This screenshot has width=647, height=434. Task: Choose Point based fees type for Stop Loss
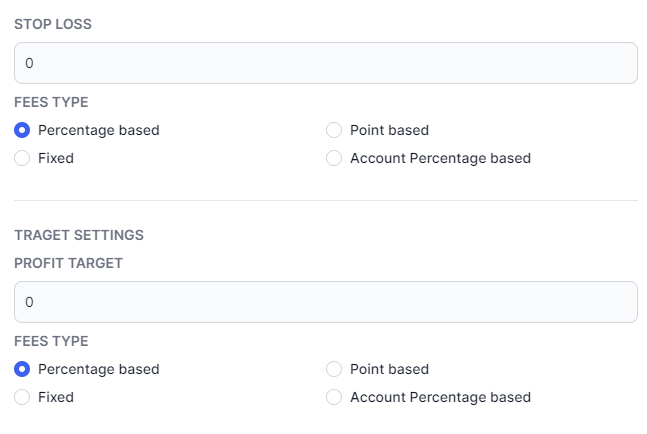[x=334, y=130]
